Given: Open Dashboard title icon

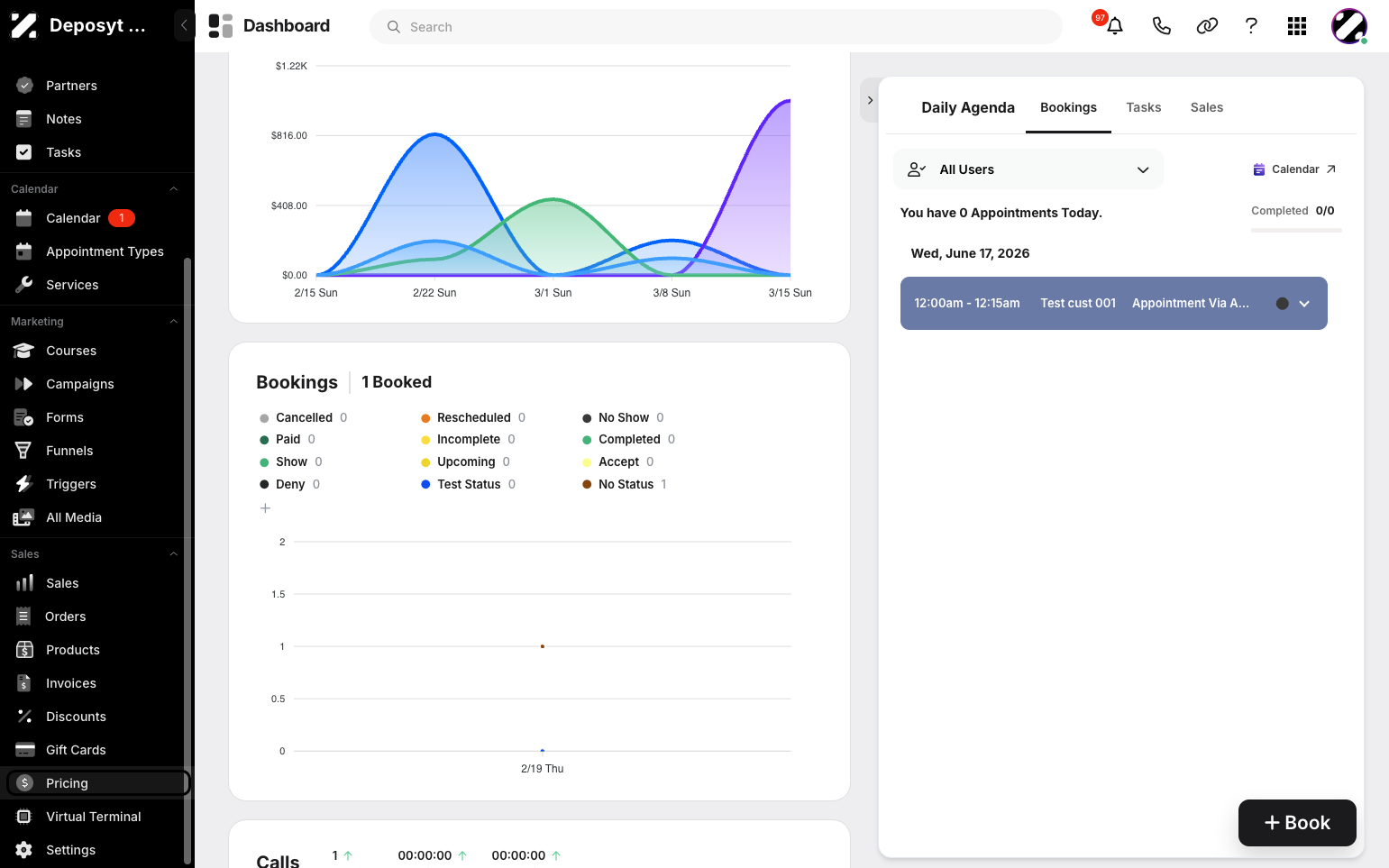Looking at the screenshot, I should pyautogui.click(x=221, y=26).
